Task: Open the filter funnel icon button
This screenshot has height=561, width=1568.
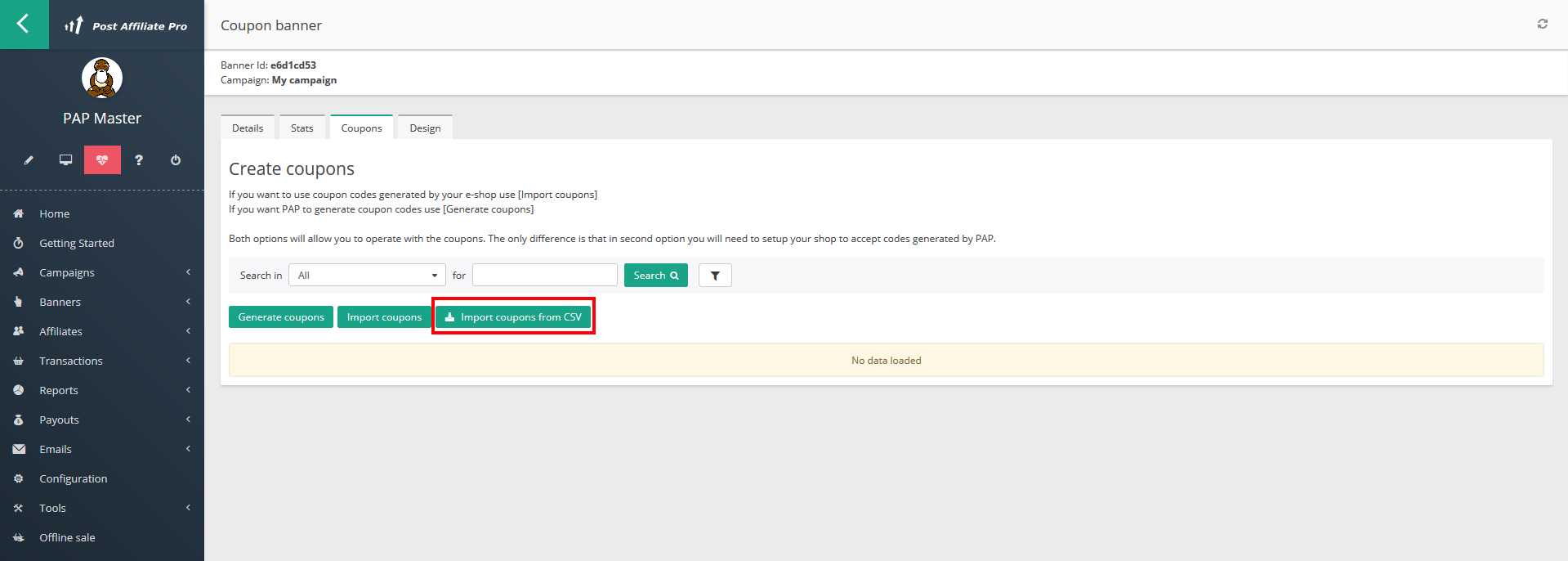Action: (x=715, y=276)
